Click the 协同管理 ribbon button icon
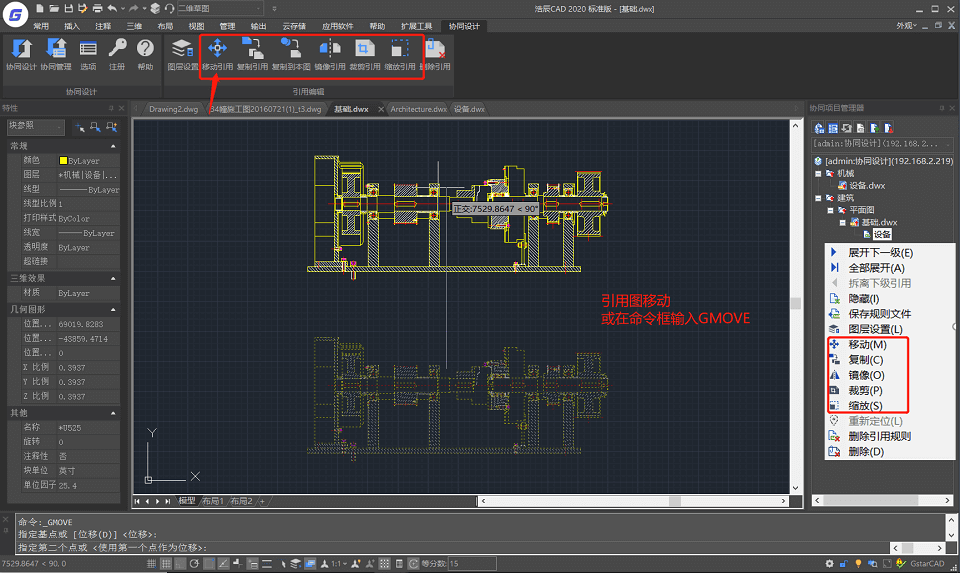This screenshot has width=960, height=573. pos(56,48)
